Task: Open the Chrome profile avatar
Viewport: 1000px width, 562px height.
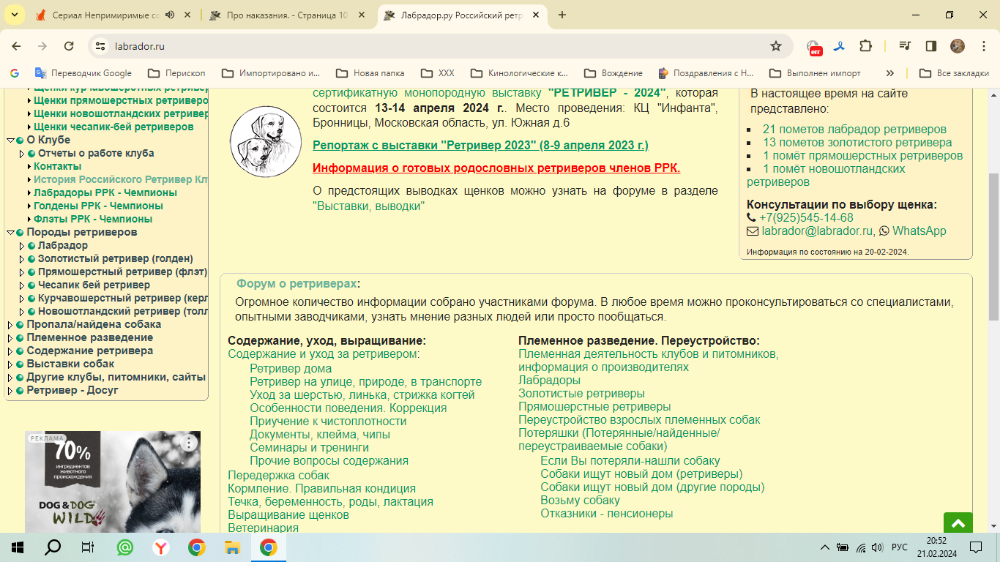Action: coord(957,46)
